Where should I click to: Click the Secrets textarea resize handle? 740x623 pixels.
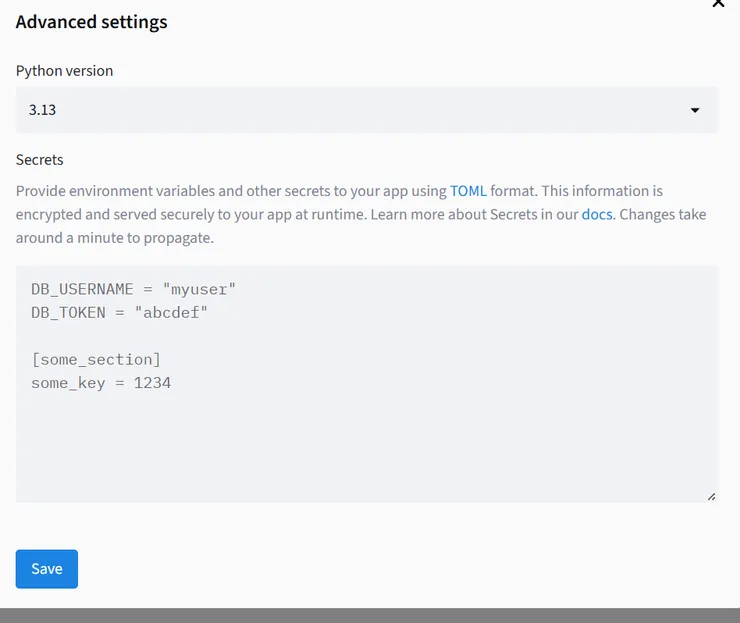click(711, 496)
